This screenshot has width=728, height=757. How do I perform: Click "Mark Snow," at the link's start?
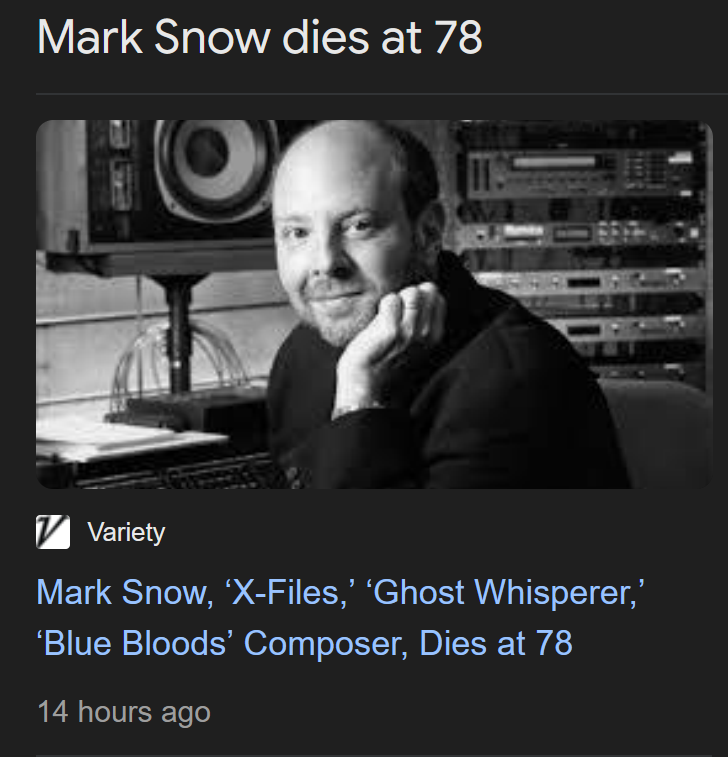pyautogui.click(x=125, y=593)
